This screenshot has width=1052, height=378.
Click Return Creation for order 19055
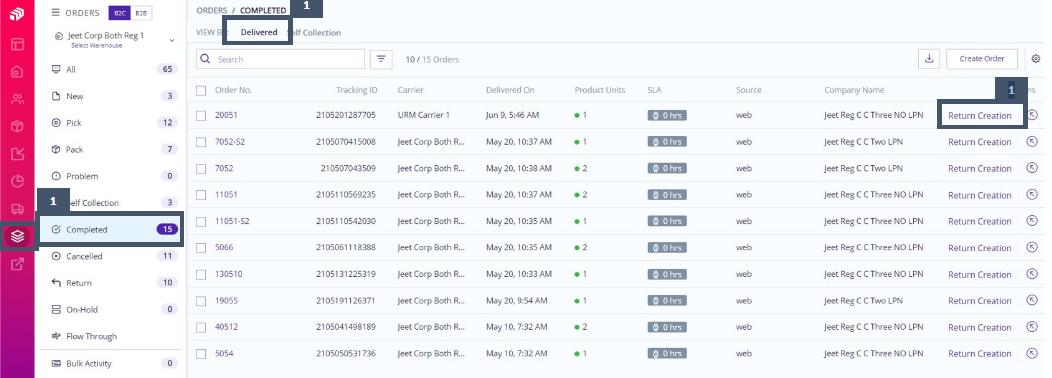(x=980, y=301)
